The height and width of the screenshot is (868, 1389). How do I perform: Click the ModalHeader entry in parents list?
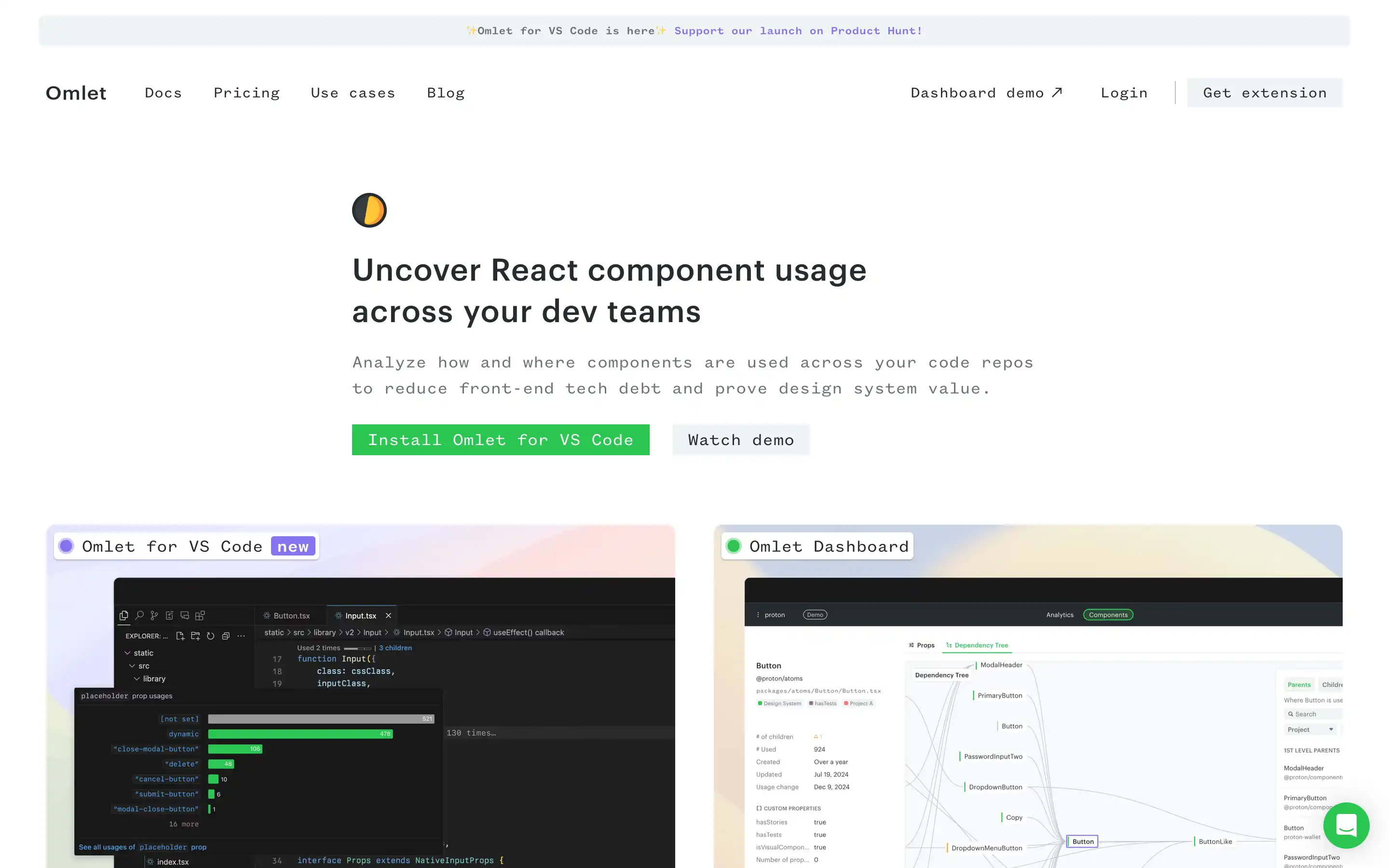point(1313,772)
